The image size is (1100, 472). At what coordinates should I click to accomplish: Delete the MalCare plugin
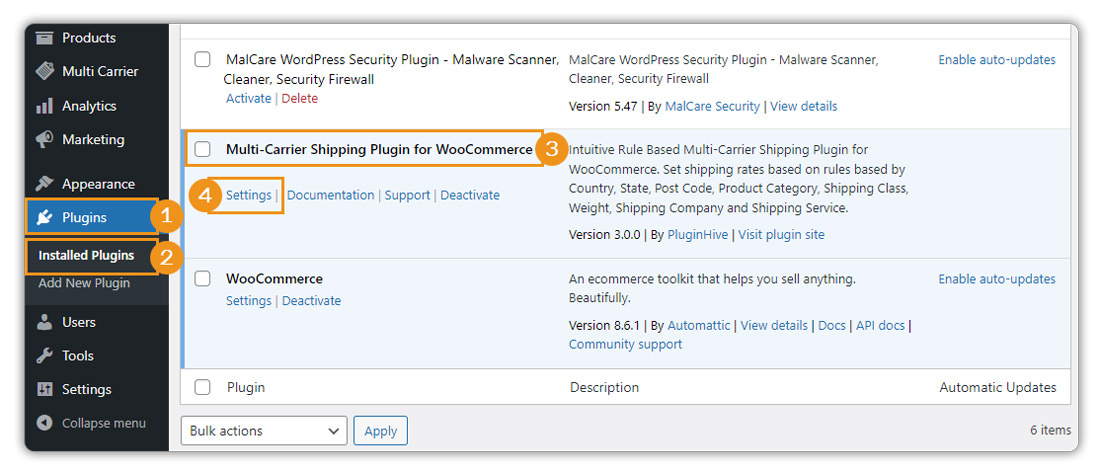300,98
